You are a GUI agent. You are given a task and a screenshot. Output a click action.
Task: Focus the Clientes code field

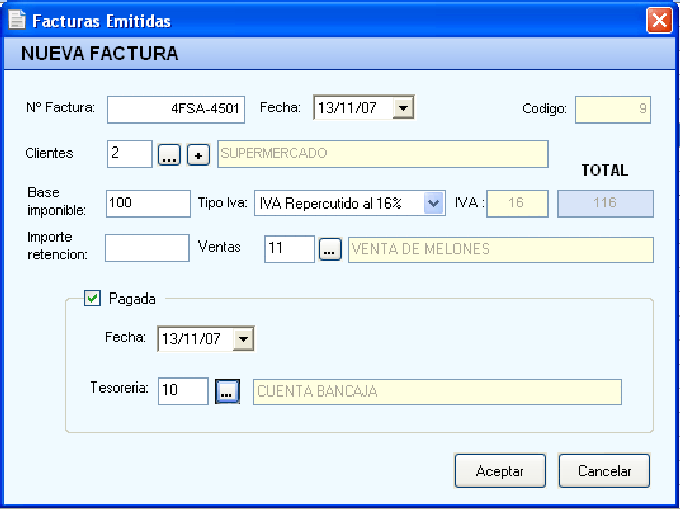[129, 154]
